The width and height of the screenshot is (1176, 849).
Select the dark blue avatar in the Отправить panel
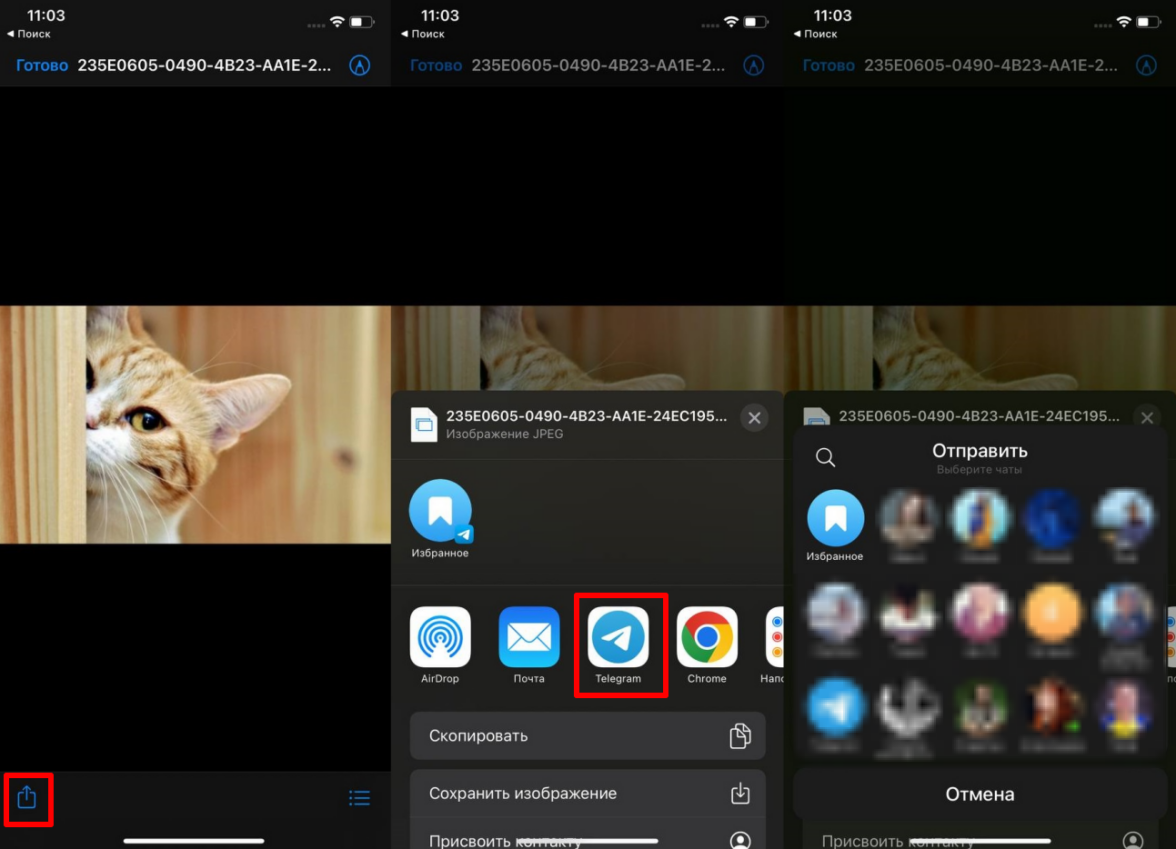coord(1052,518)
